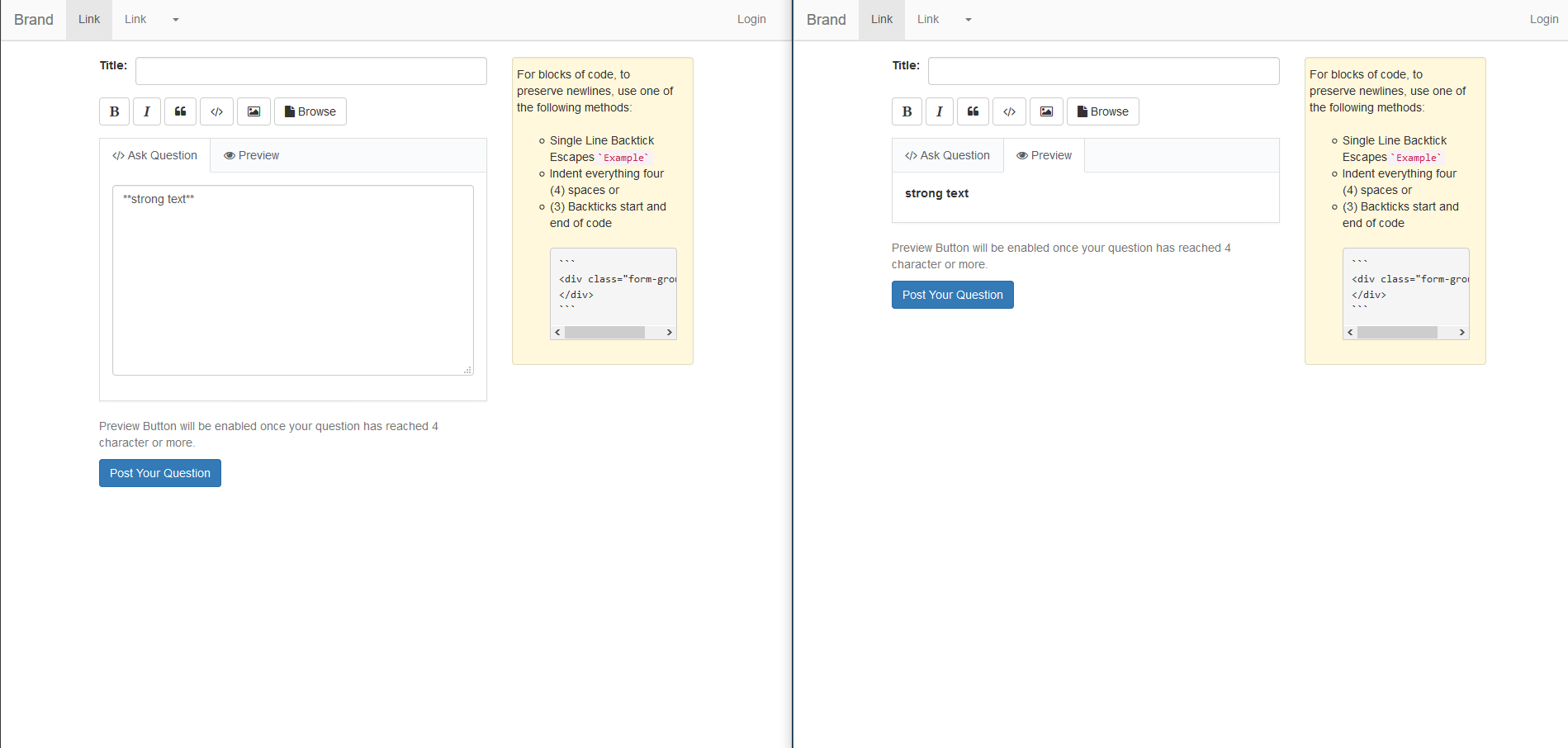Click Post Your Question in right window

(x=953, y=295)
